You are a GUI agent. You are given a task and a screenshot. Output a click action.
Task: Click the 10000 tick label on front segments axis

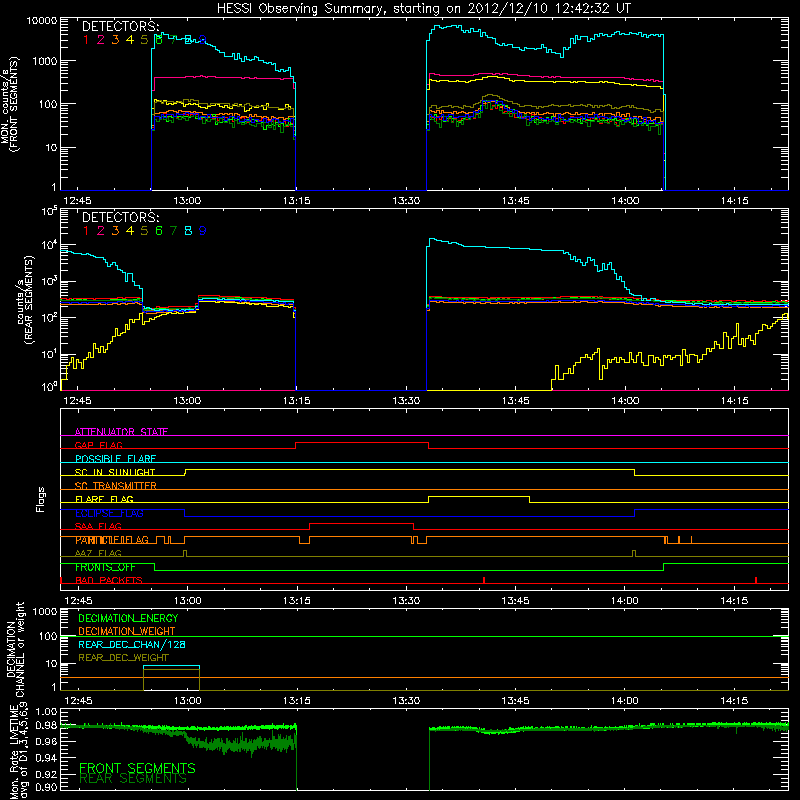pos(42,21)
